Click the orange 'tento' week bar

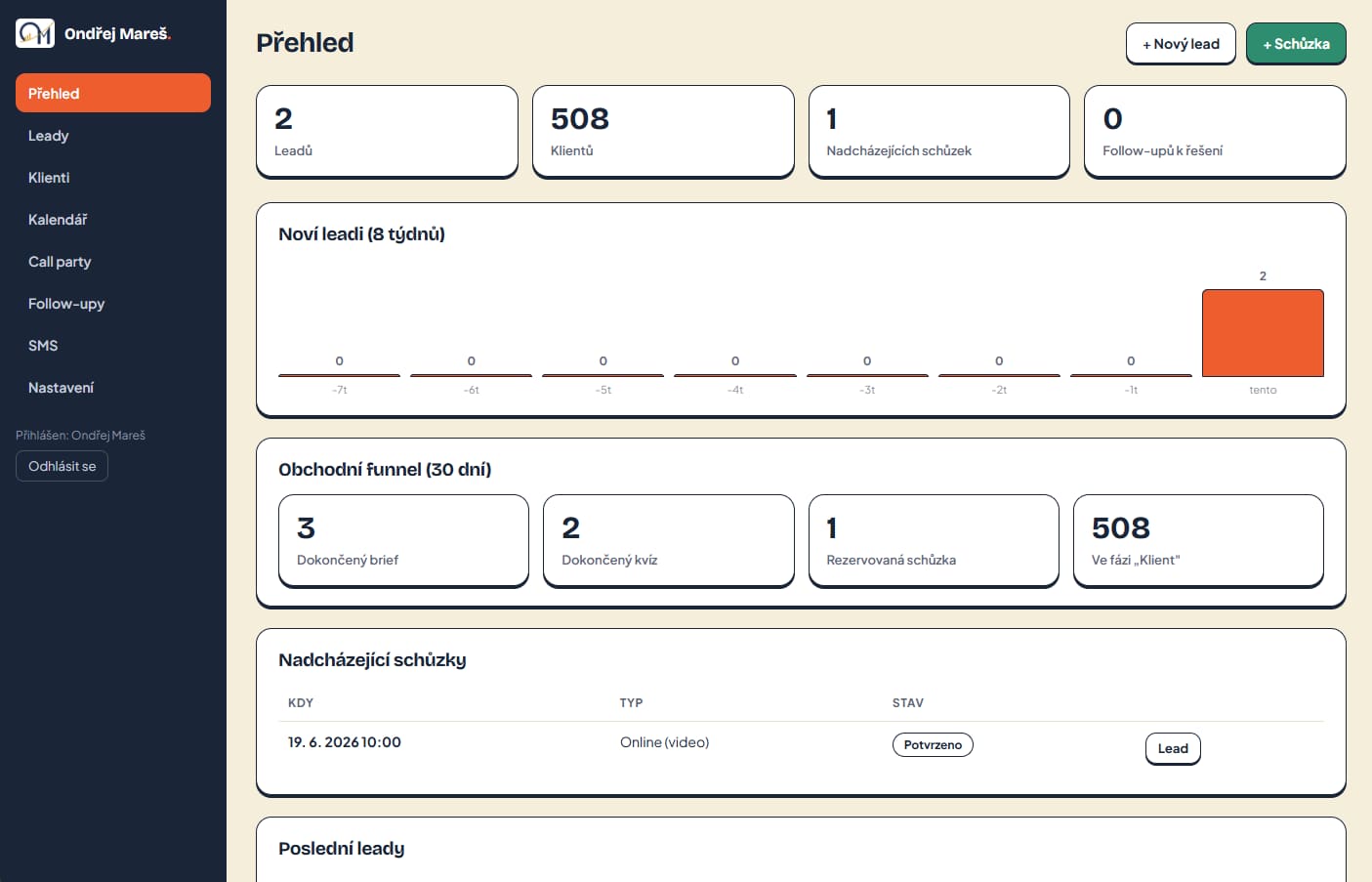coord(1263,333)
